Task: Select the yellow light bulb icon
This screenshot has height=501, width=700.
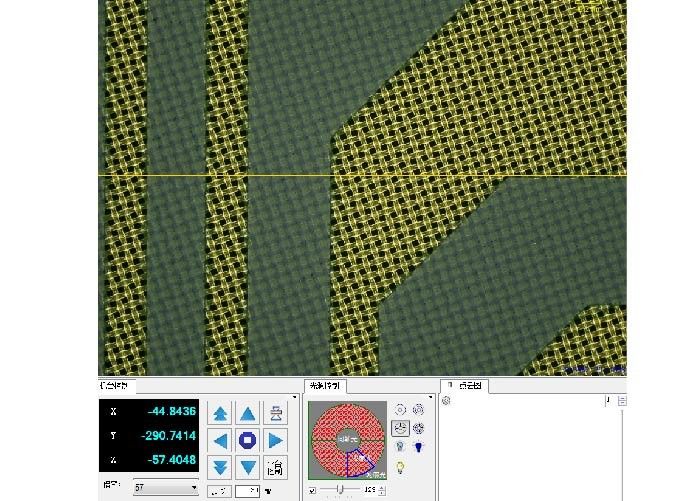Action: click(x=400, y=466)
